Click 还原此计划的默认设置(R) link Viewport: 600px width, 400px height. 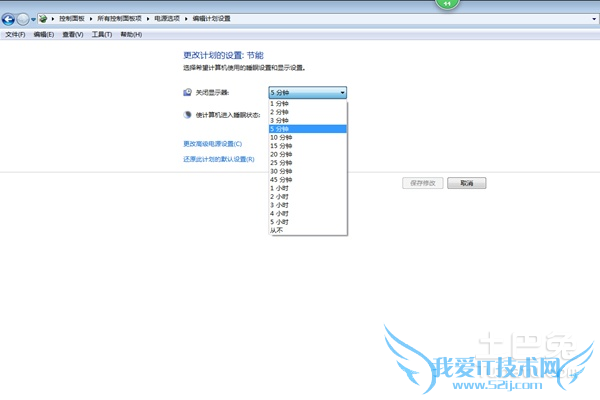tap(218, 159)
